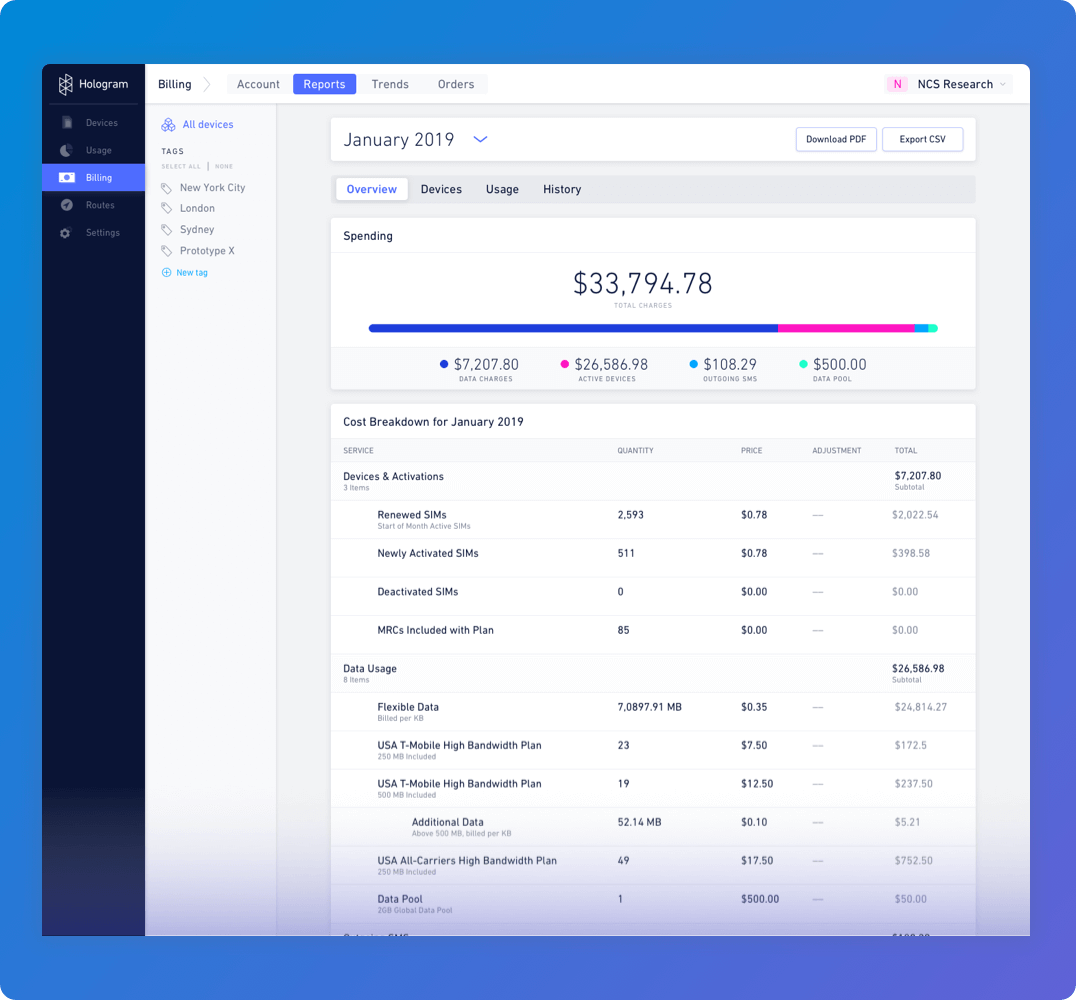1076x1000 pixels.
Task: Click the Data Pool row label
Action: click(x=400, y=899)
